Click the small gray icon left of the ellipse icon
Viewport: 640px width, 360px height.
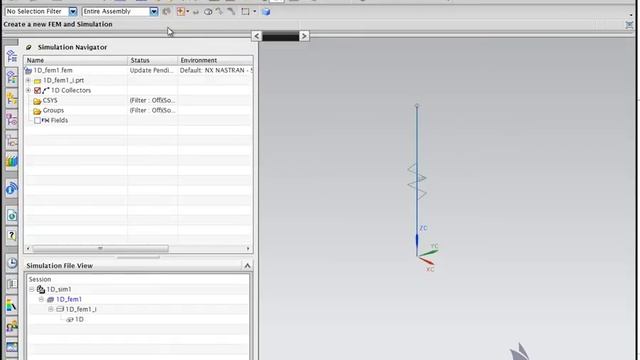tap(196, 12)
